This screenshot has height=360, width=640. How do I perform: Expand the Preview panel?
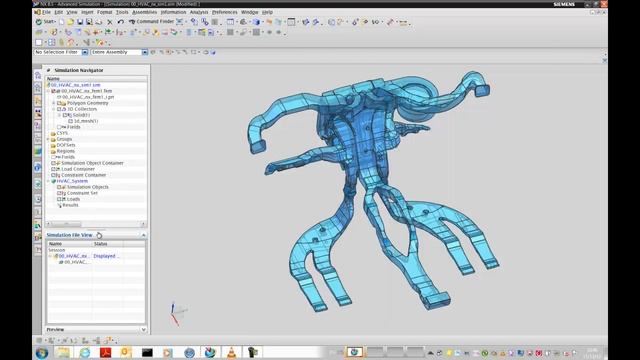[x=143, y=329]
